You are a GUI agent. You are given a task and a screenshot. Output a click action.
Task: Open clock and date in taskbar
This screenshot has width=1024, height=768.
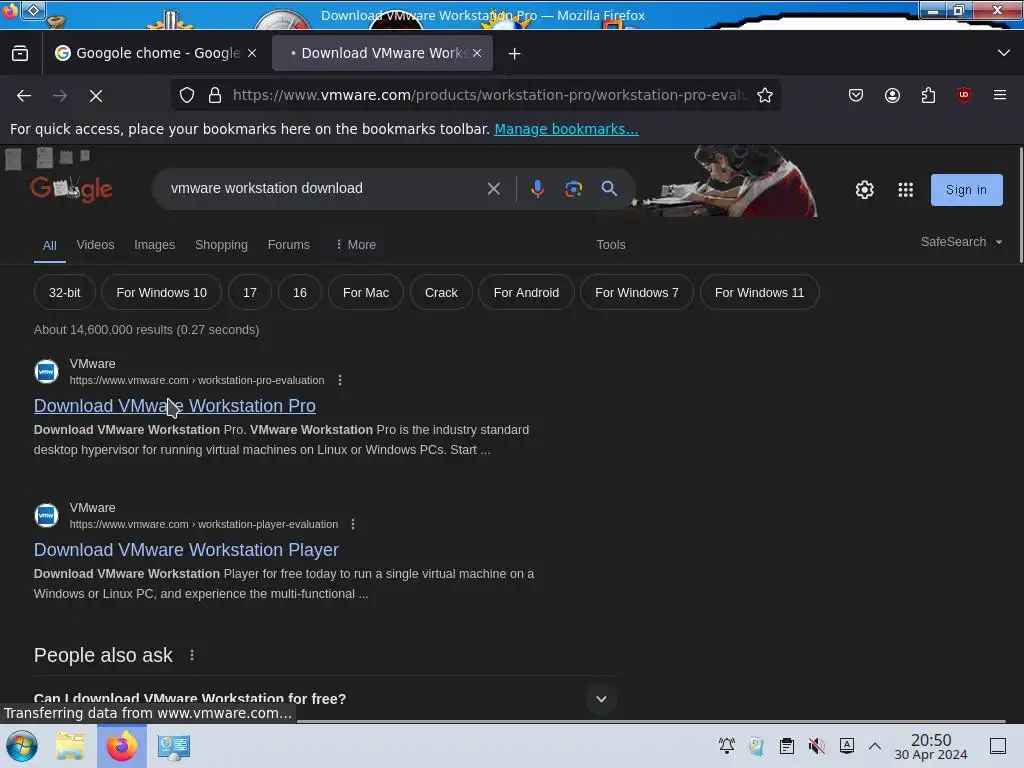(x=931, y=746)
